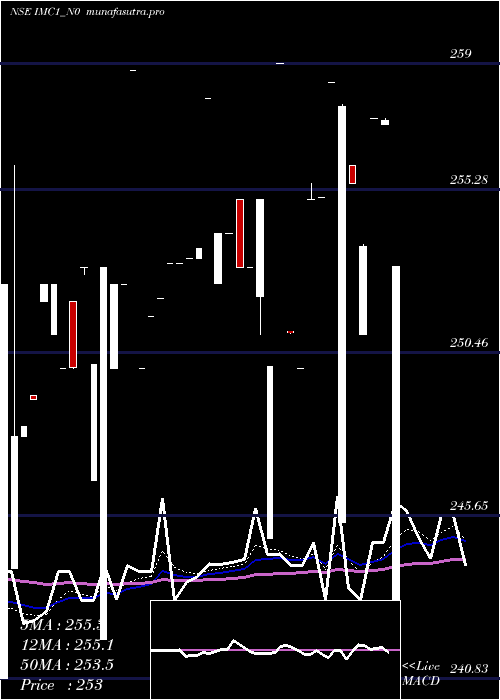Click the 255.28 price level label

(x=468, y=180)
